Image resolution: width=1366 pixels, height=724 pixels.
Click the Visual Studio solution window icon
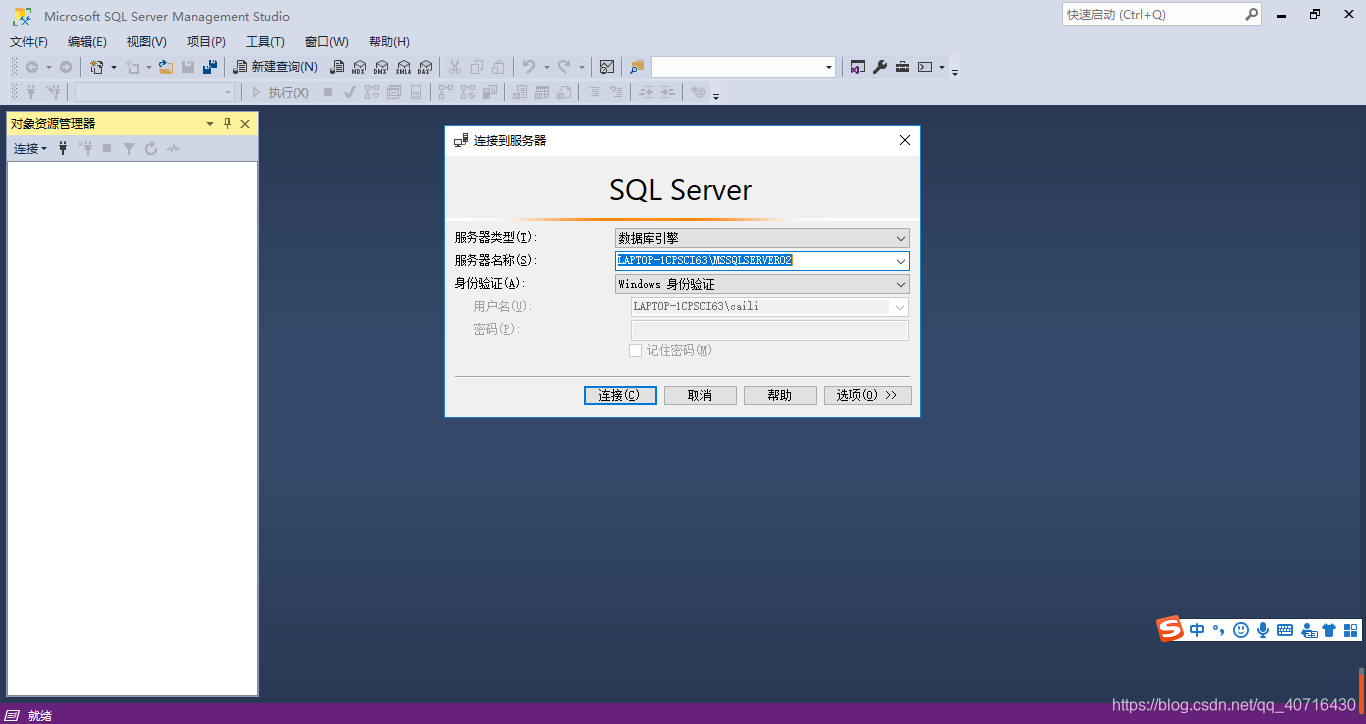tap(858, 67)
